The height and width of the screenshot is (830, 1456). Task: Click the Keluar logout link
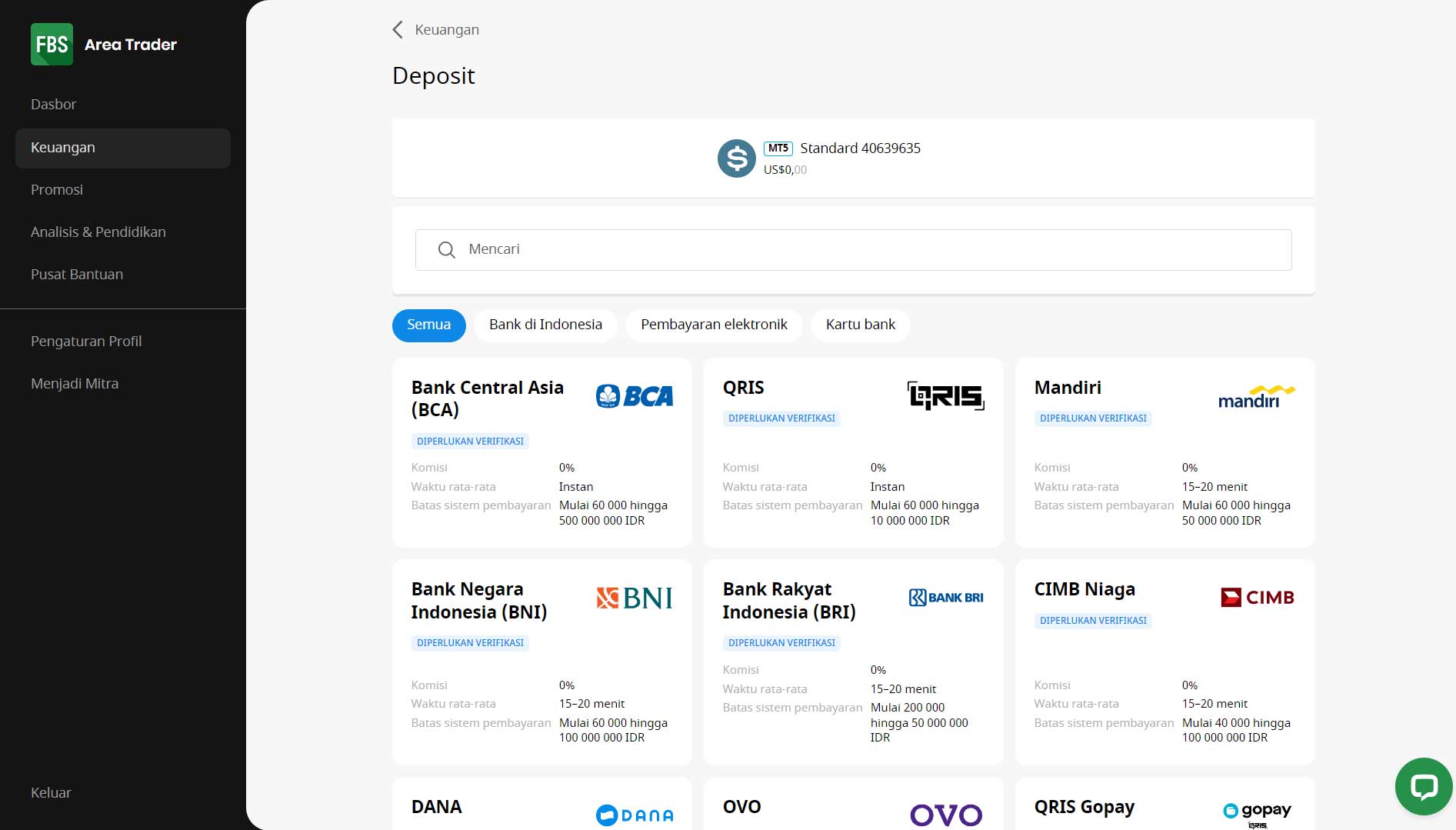point(51,793)
